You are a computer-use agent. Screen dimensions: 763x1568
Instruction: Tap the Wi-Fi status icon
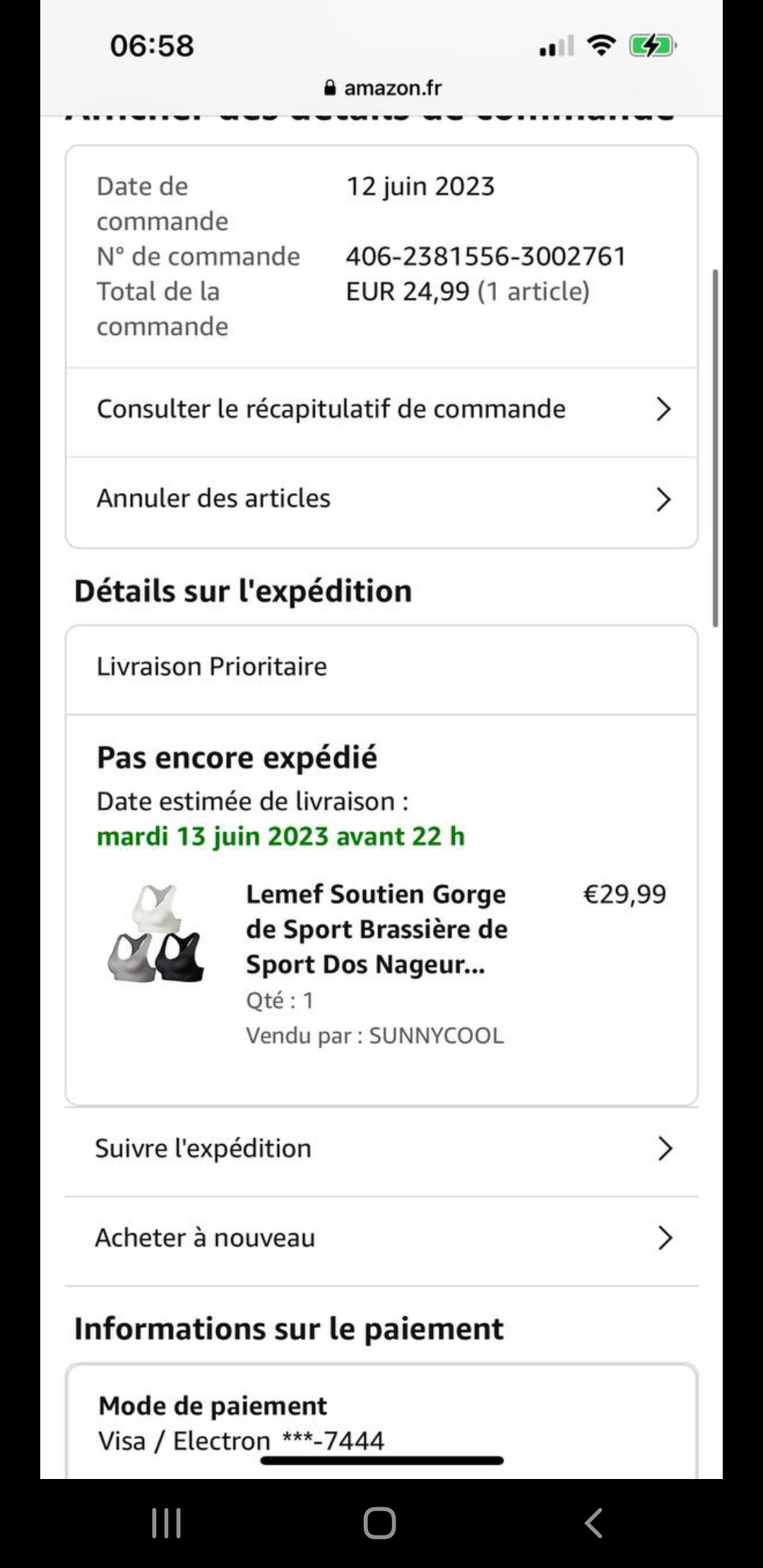(x=601, y=47)
